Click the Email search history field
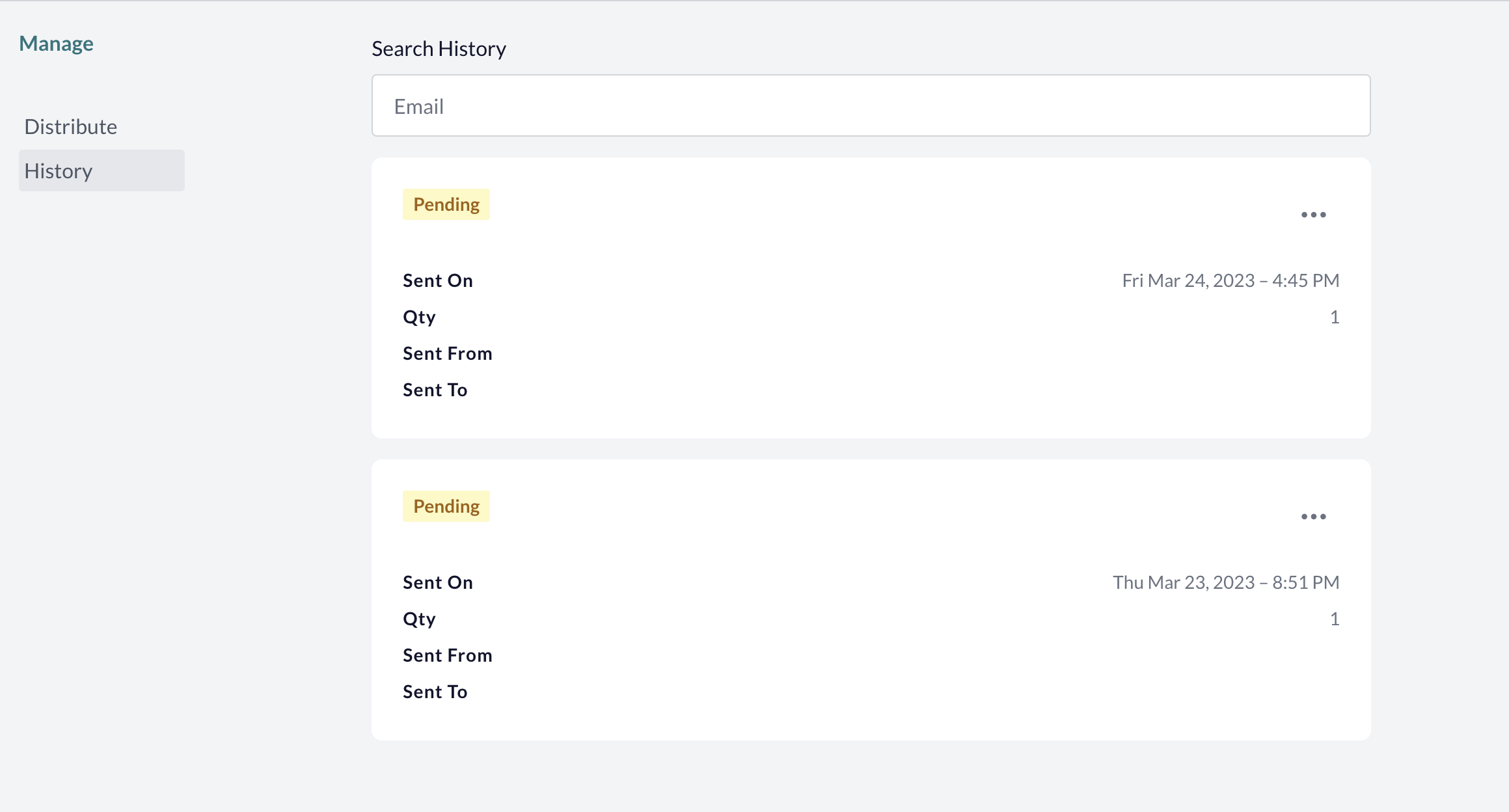This screenshot has width=1509, height=812. 871,105
